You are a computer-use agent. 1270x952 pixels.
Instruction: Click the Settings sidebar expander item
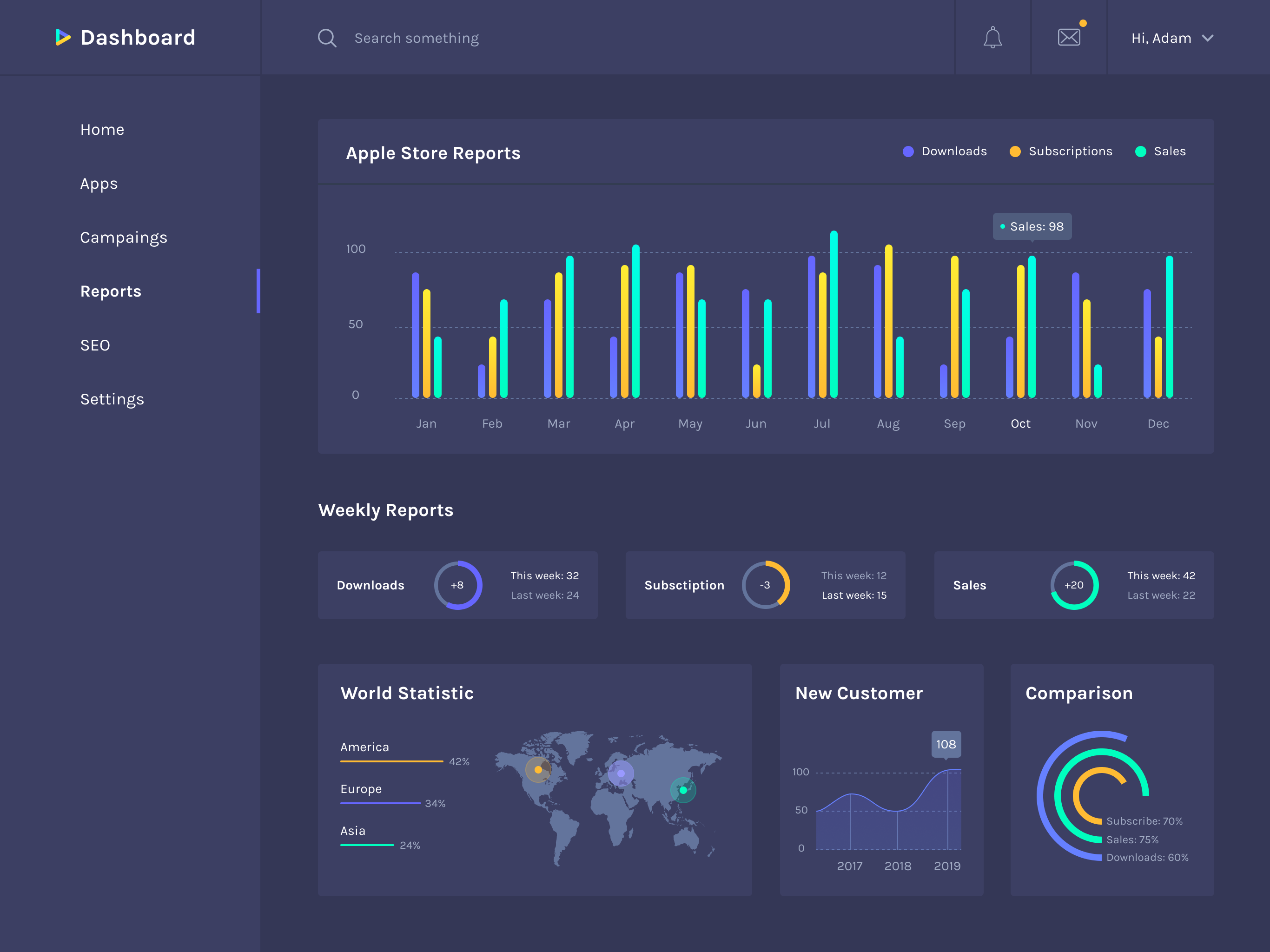click(x=112, y=399)
